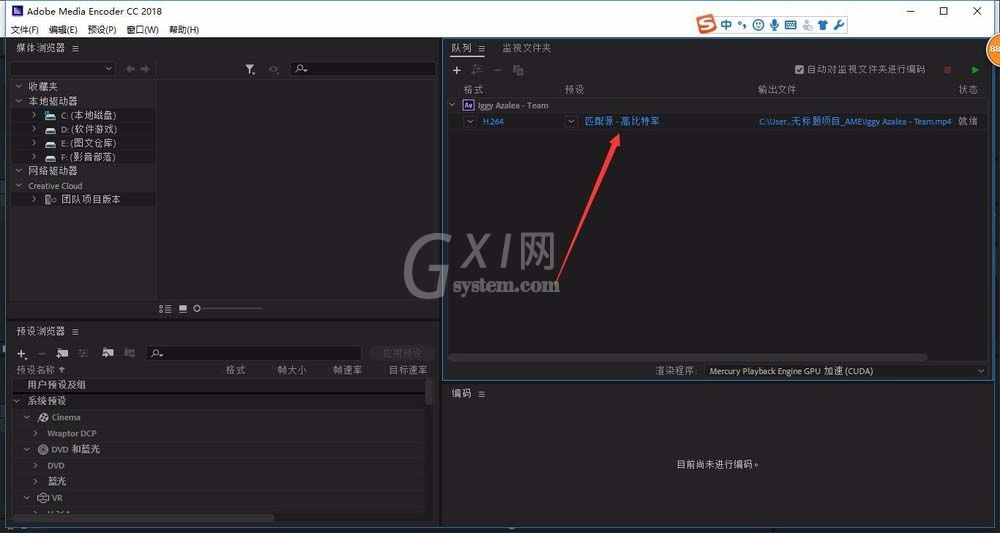Click the H.264 format link
The image size is (1000, 533).
point(493,121)
